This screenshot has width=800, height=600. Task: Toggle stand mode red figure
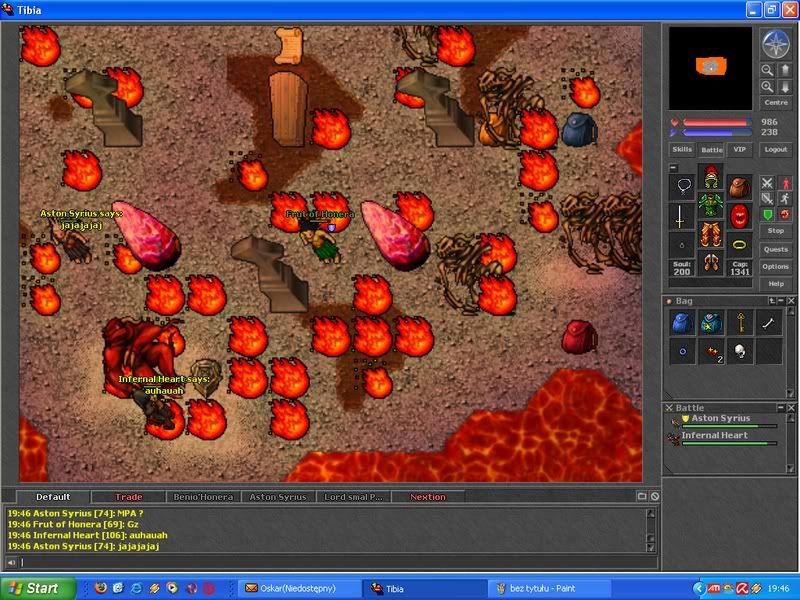[x=785, y=183]
